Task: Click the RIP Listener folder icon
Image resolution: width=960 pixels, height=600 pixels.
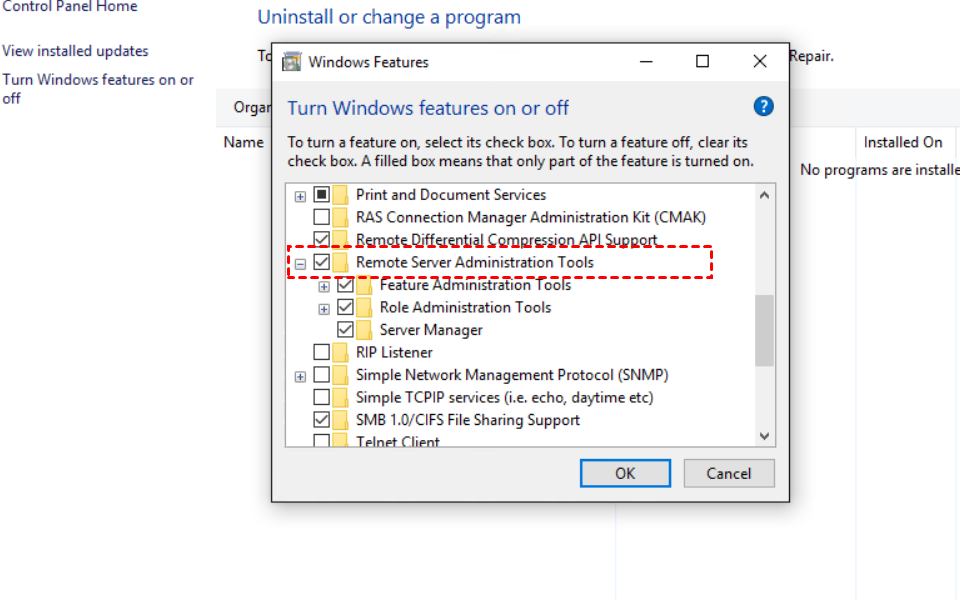Action: (x=340, y=352)
